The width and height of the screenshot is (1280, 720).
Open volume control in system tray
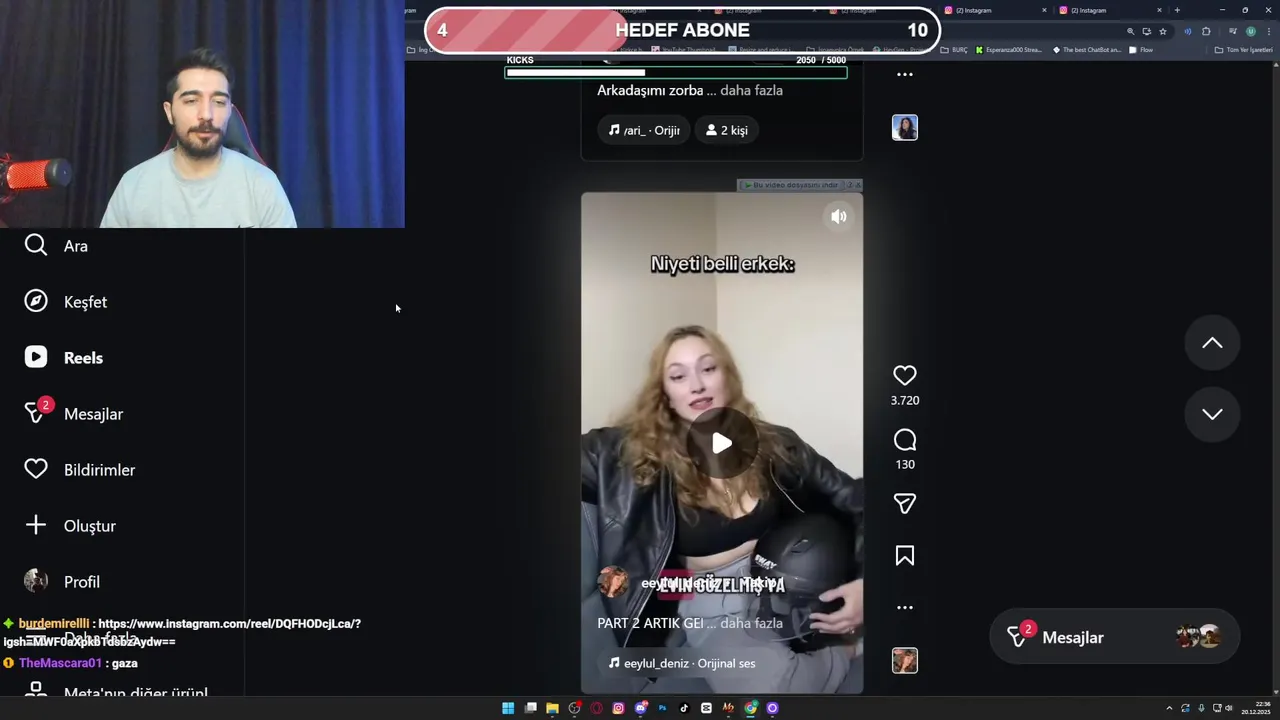click(1228, 708)
